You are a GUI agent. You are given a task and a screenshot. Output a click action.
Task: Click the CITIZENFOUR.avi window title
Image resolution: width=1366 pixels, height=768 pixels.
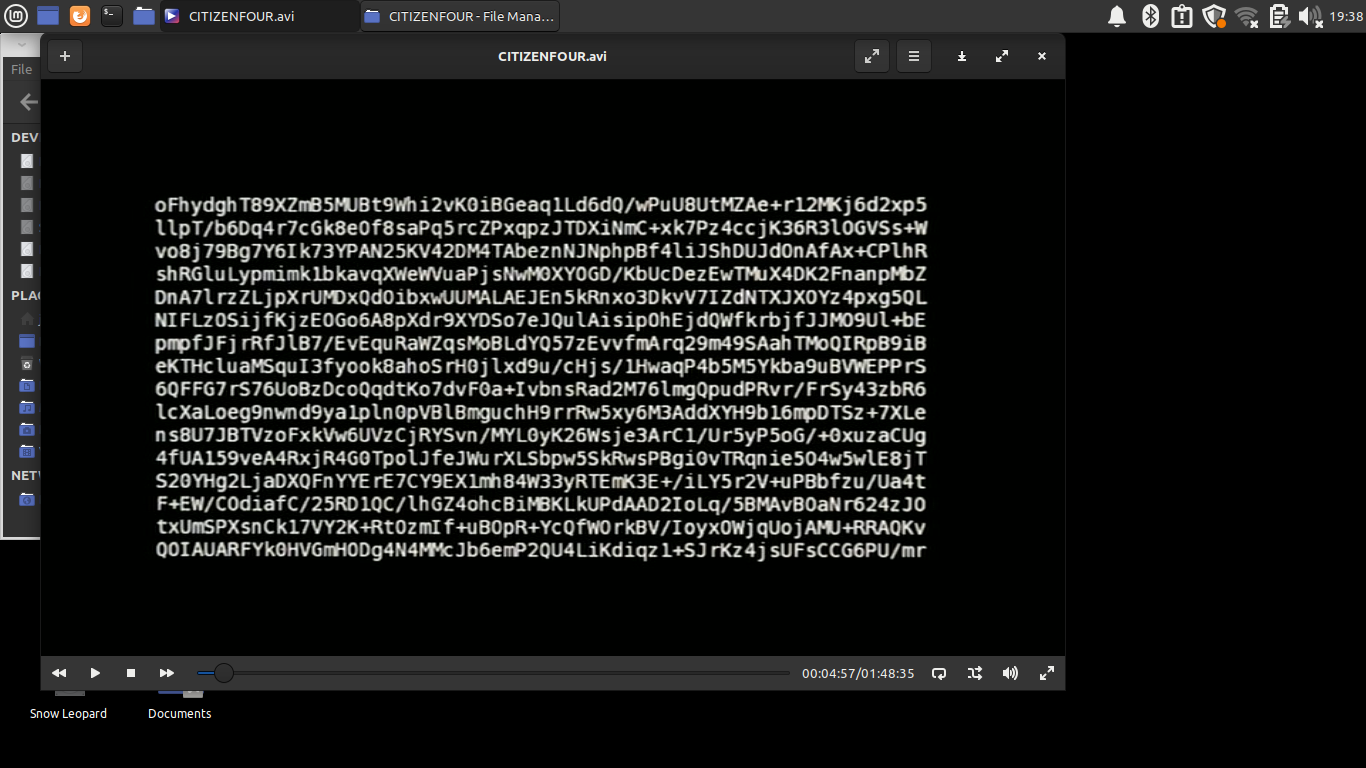point(552,56)
